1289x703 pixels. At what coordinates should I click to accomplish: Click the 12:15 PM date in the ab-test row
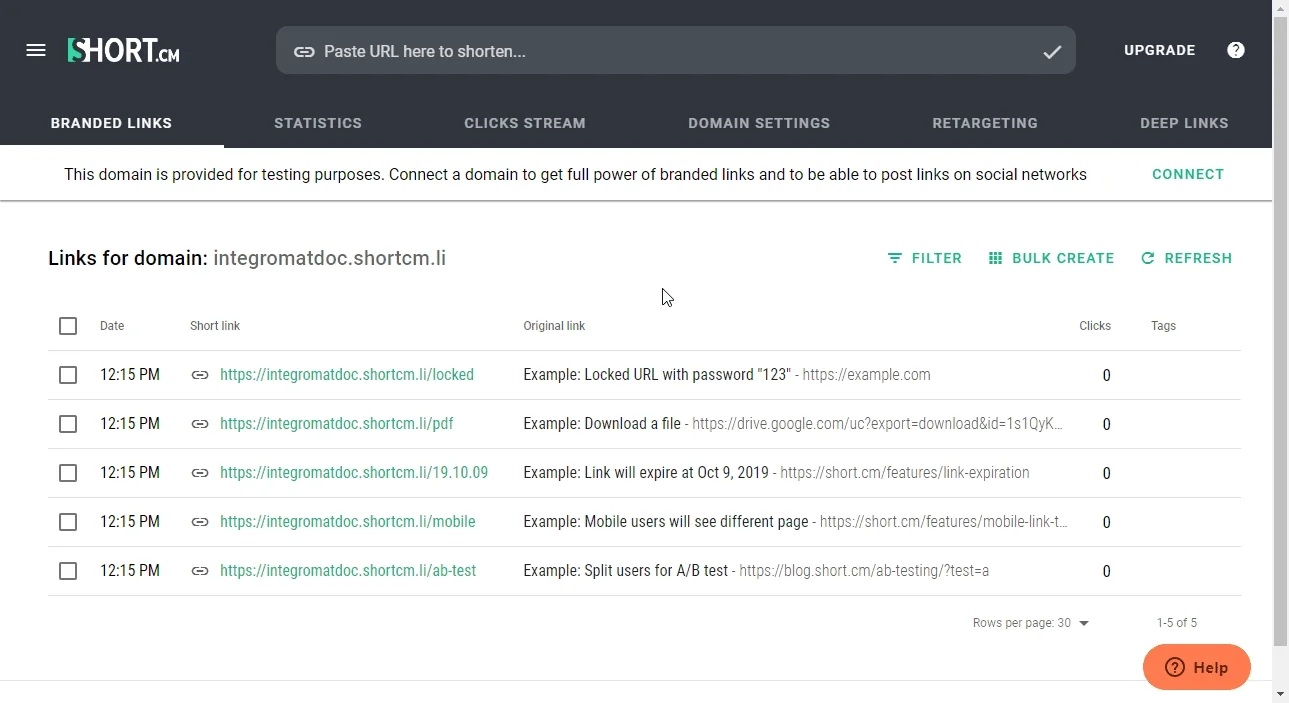[x=130, y=571]
